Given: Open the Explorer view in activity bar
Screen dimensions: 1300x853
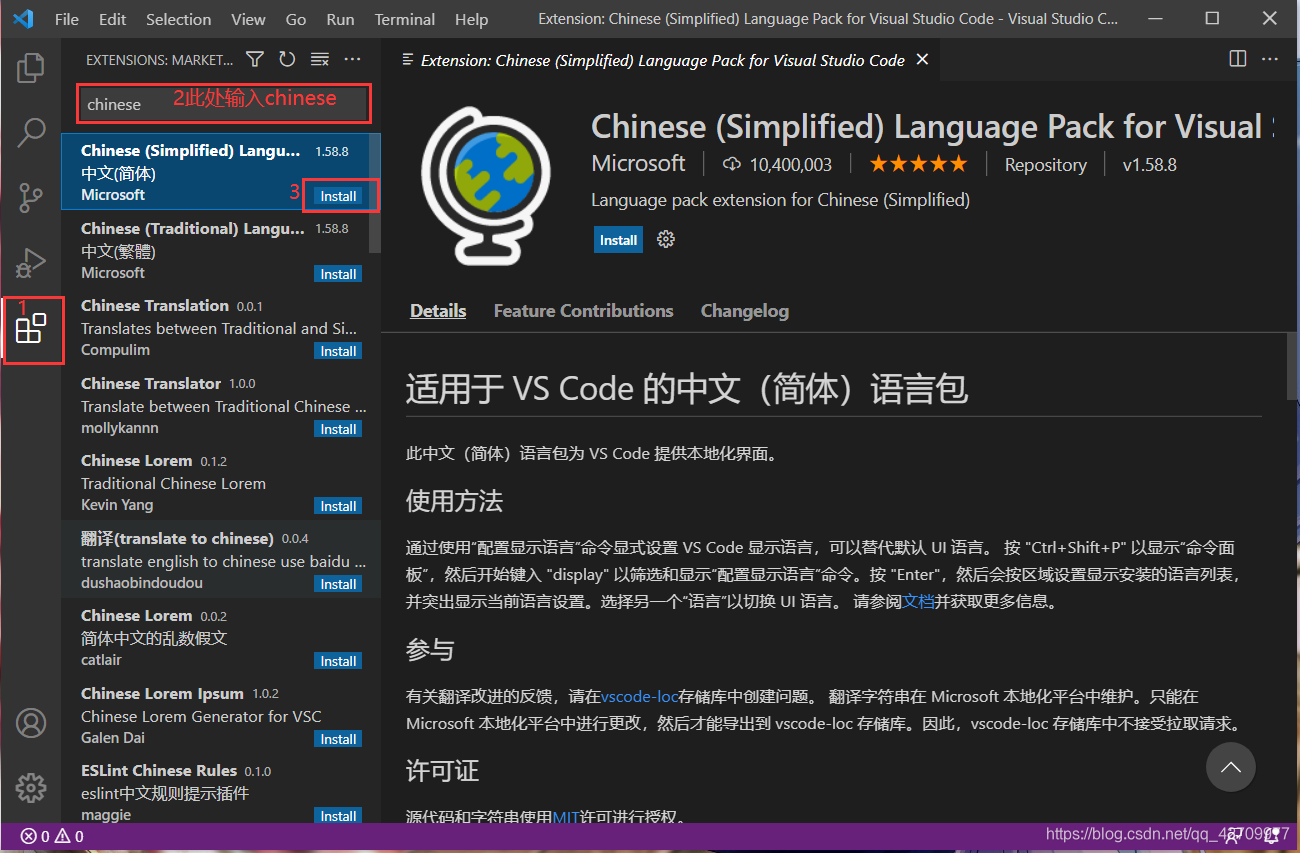Looking at the screenshot, I should pyautogui.click(x=31, y=68).
